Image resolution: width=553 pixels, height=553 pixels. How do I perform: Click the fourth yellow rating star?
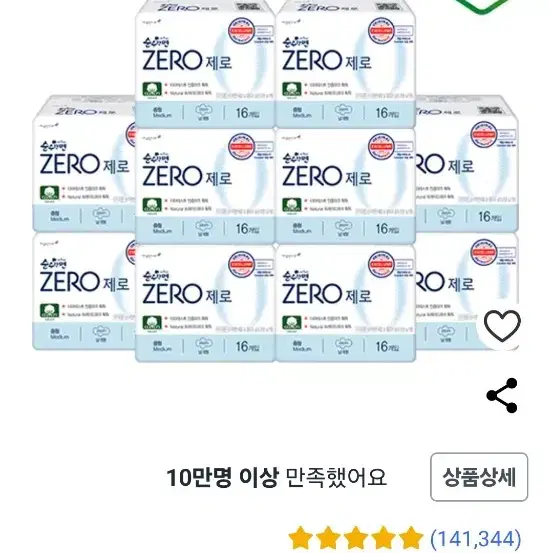(383, 539)
